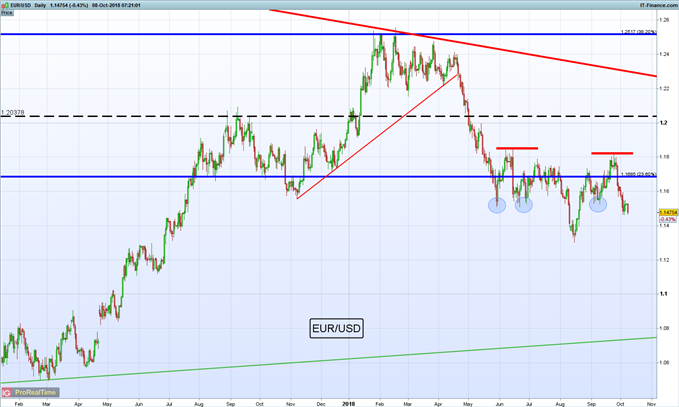This screenshot has width=679, height=407.
Task: Click the 1.06 price axis label
Action: [664, 363]
